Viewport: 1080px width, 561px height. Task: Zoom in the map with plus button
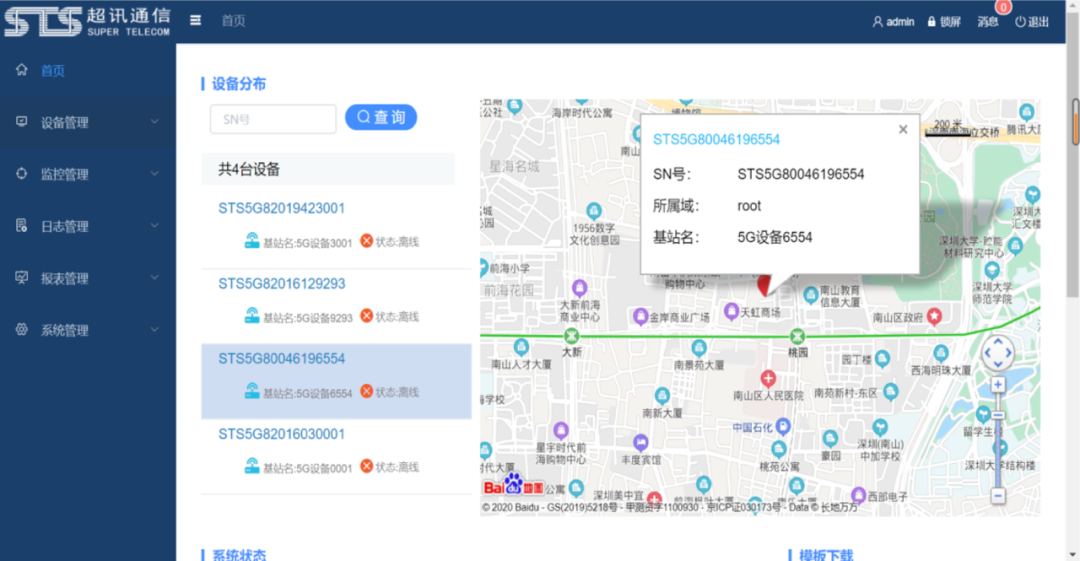(x=998, y=385)
